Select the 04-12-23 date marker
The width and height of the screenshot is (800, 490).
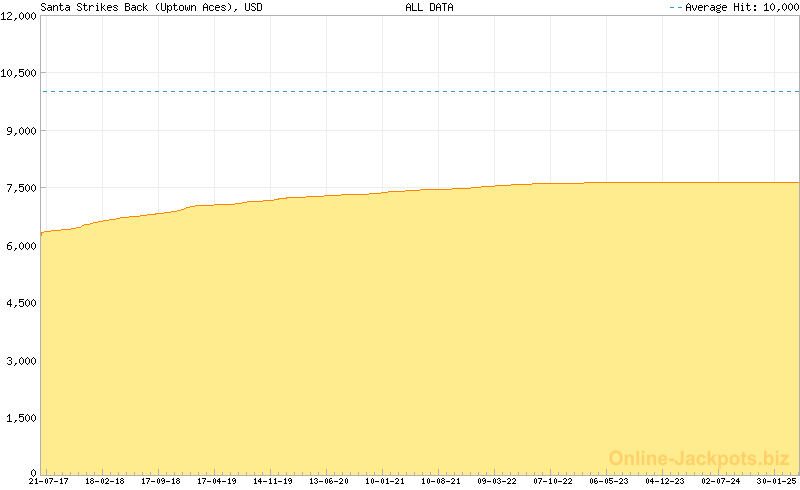[x=665, y=481]
